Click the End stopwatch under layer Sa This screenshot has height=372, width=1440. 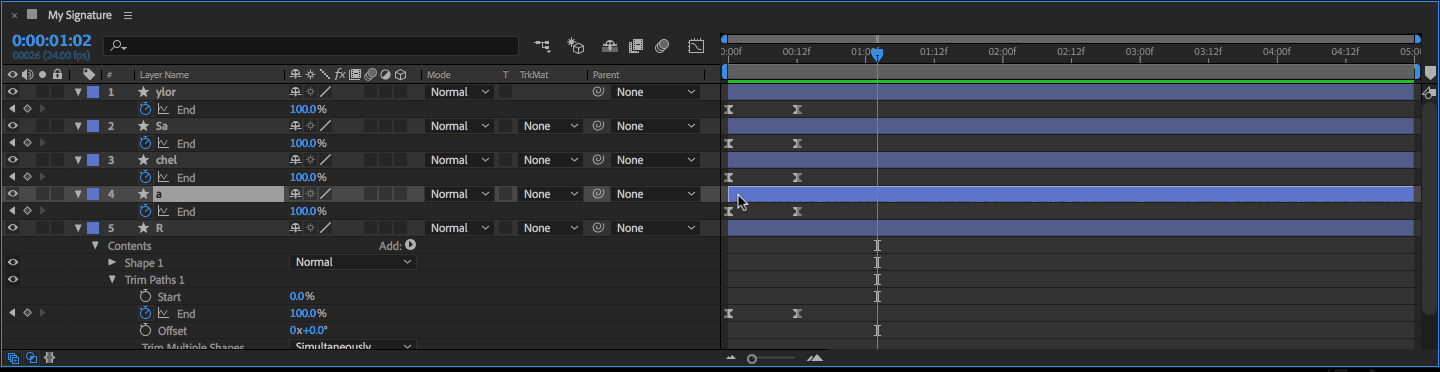pos(145,143)
